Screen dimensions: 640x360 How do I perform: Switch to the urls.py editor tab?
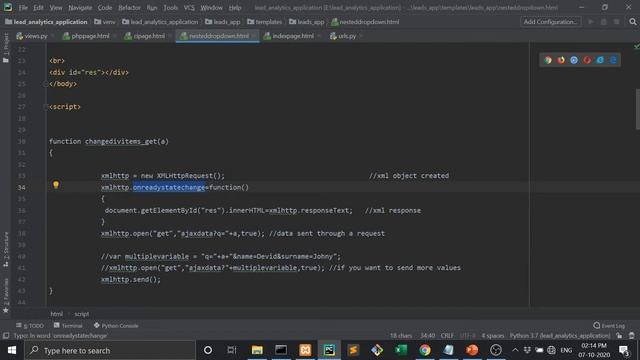[347, 36]
